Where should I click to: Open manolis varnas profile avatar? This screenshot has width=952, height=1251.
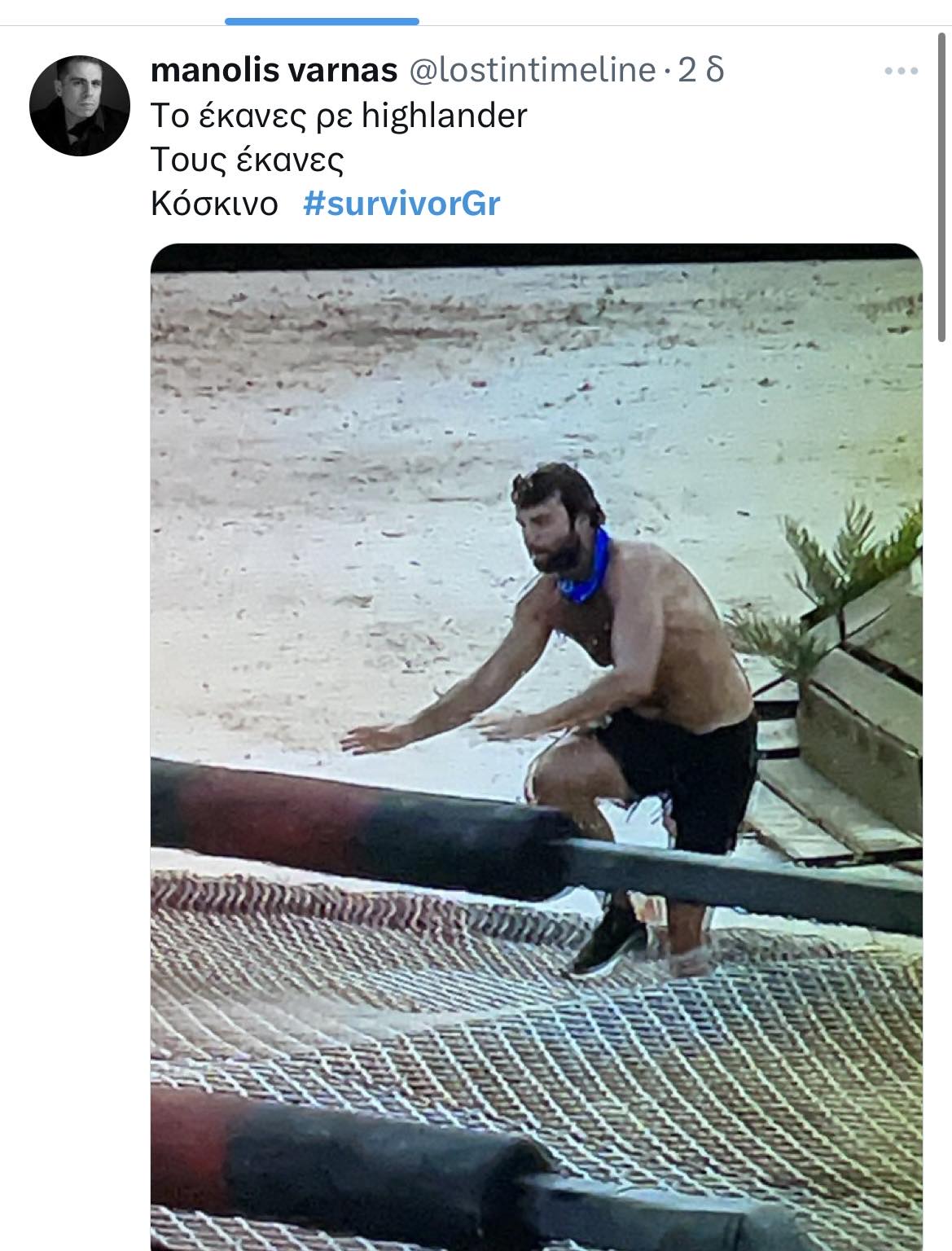coord(80,105)
